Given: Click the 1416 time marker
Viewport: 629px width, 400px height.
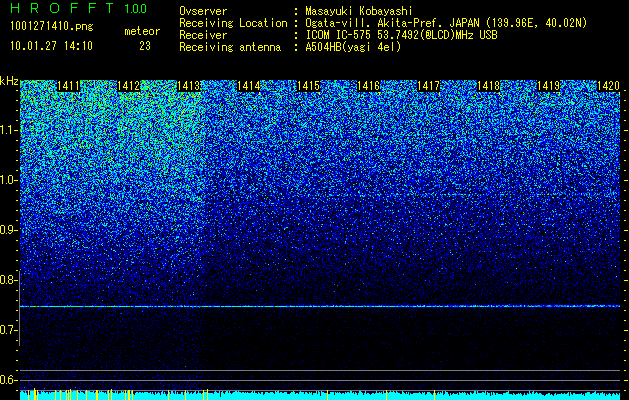Looking at the screenshot, I should point(368,86).
